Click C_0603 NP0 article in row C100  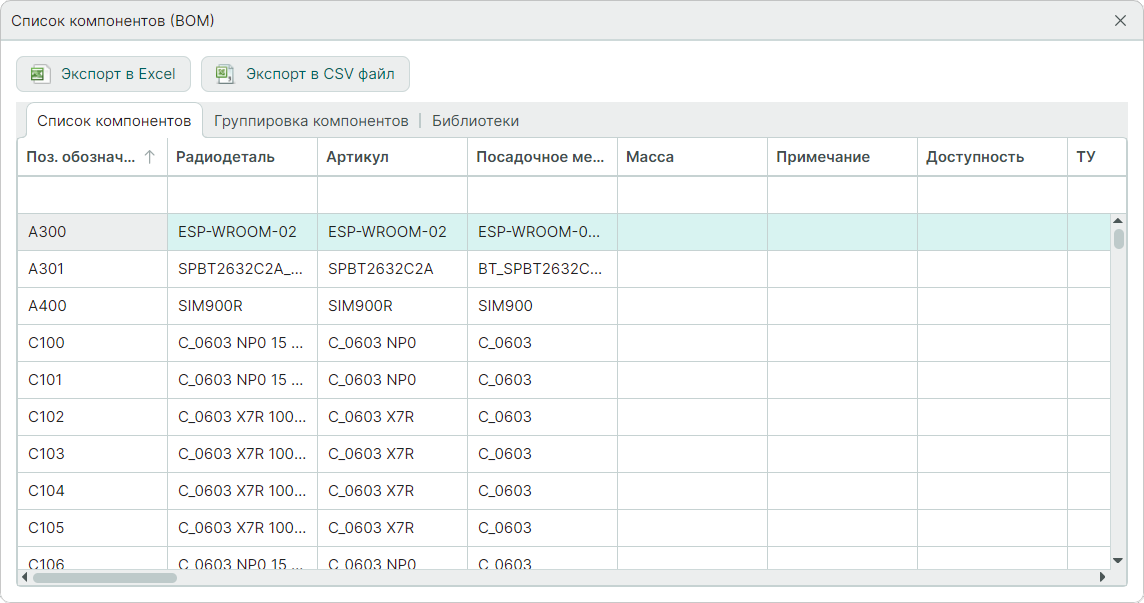pyautogui.click(x=393, y=343)
